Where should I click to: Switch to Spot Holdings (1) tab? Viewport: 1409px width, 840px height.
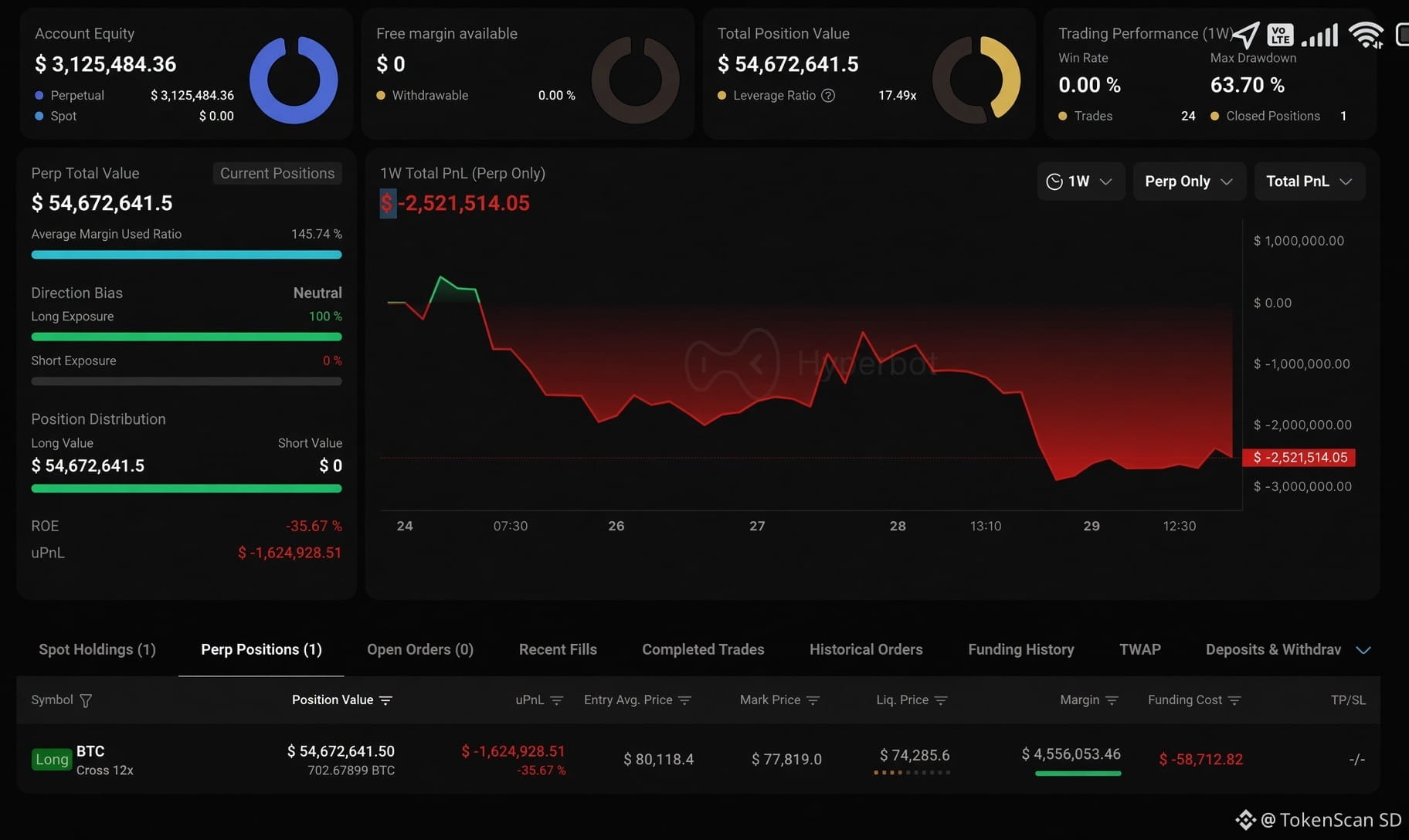97,649
